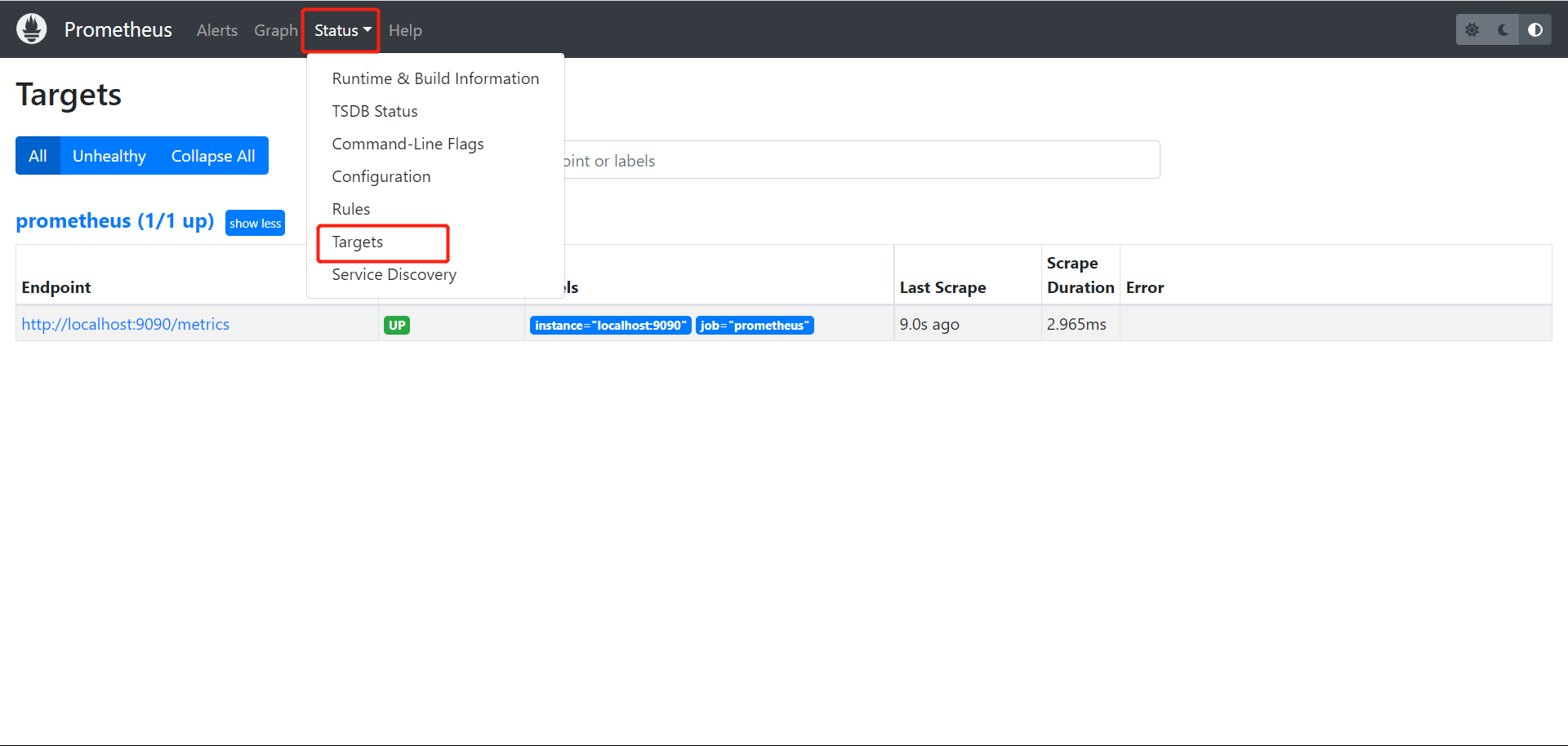This screenshot has width=1568, height=746.
Task: Switch to the dark theme moon icon
Action: pyautogui.click(x=1503, y=30)
